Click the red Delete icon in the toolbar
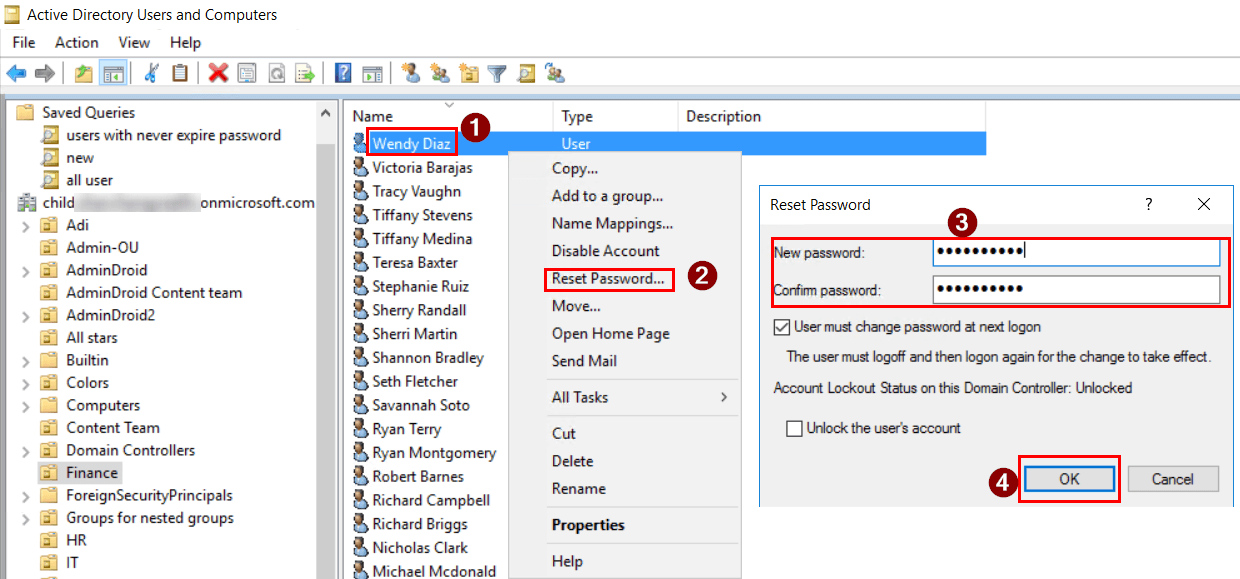 coord(217,72)
